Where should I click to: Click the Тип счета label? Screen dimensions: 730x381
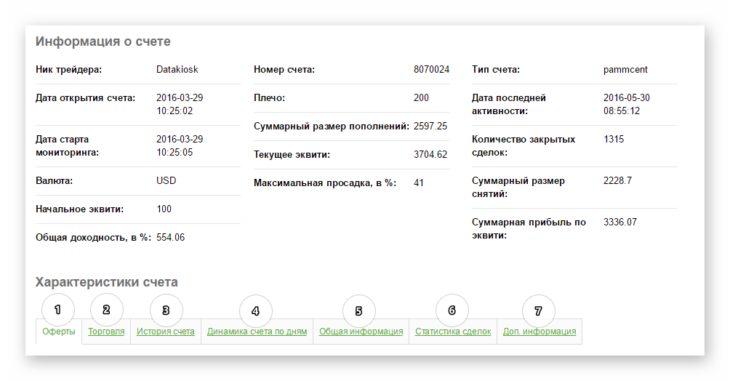click(495, 69)
